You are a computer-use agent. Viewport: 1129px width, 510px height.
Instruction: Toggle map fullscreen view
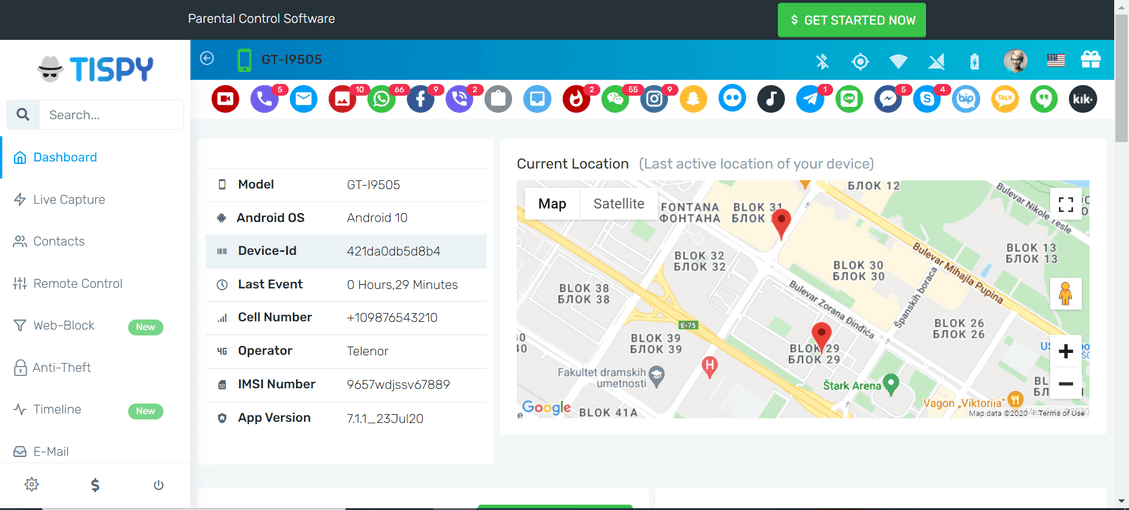pos(1066,203)
